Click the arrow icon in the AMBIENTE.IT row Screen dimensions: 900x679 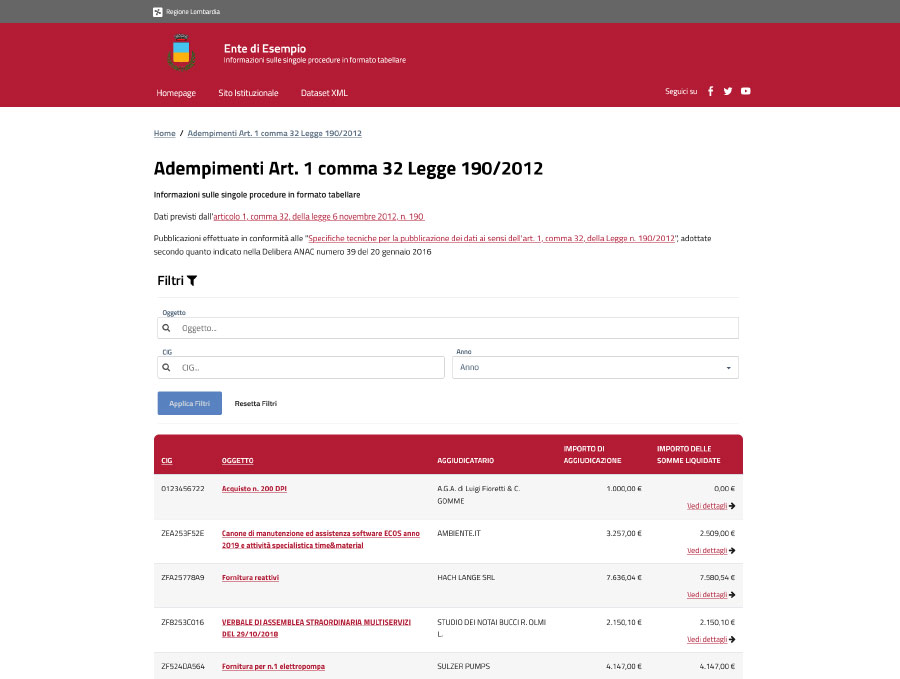[x=732, y=550]
